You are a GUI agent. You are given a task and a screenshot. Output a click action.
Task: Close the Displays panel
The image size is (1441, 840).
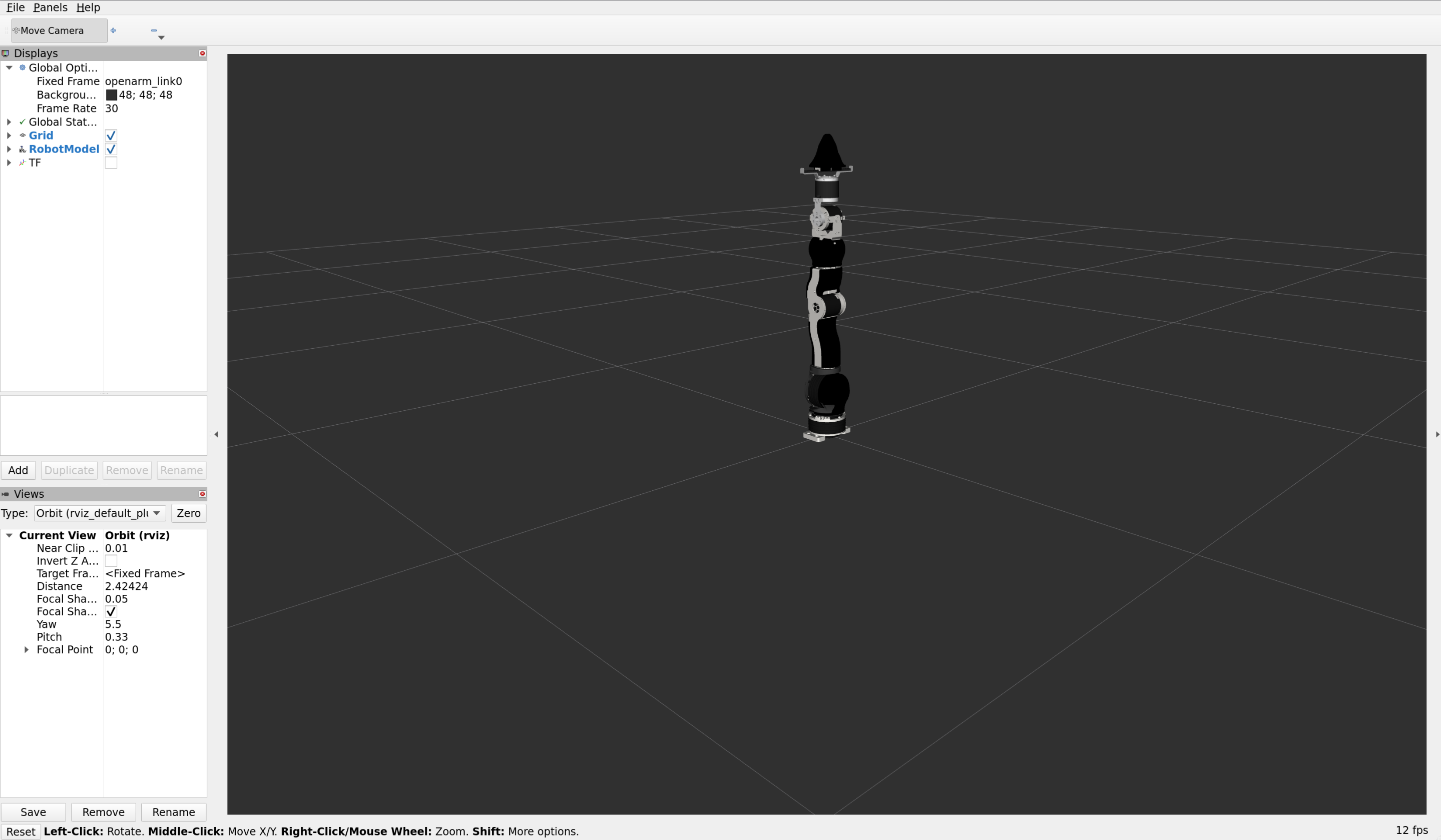tap(202, 53)
